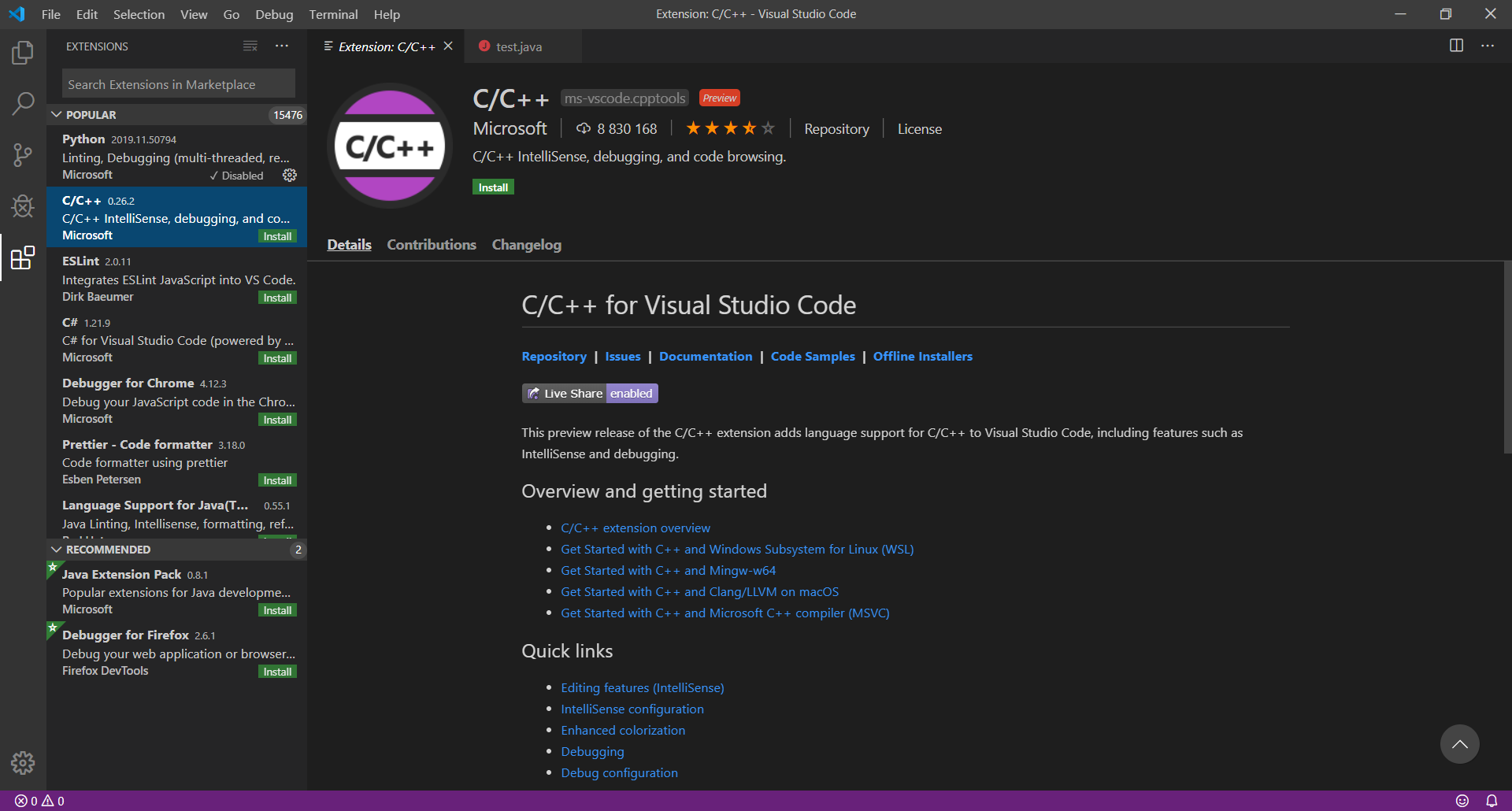Switch to the Changelog tab

526,245
